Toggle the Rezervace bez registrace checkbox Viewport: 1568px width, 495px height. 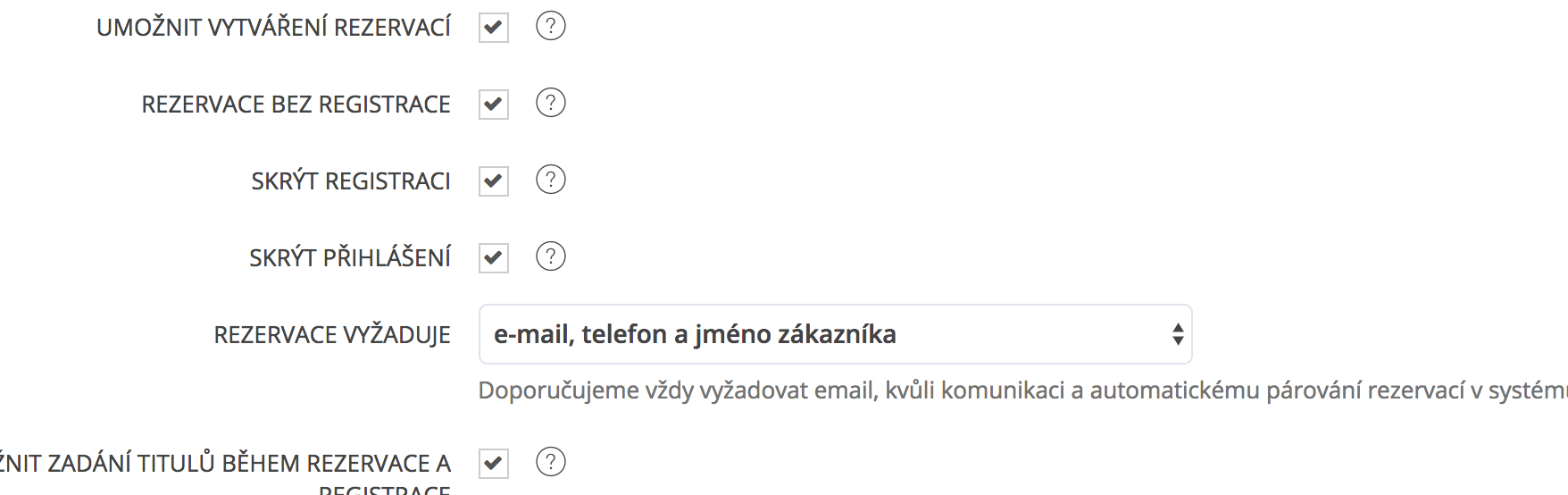click(494, 105)
